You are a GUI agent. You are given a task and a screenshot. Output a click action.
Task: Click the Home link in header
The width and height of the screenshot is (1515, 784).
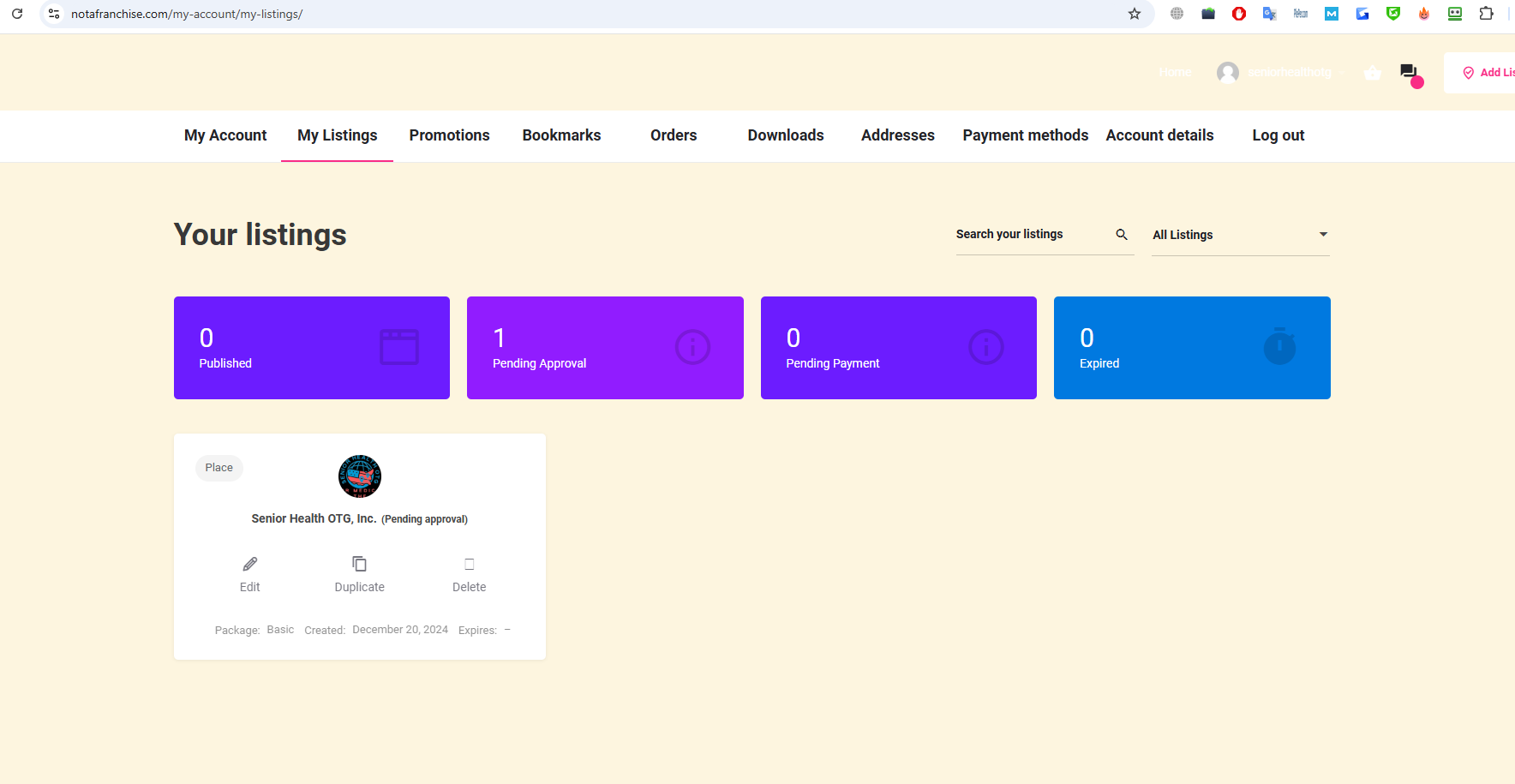[x=1175, y=73]
